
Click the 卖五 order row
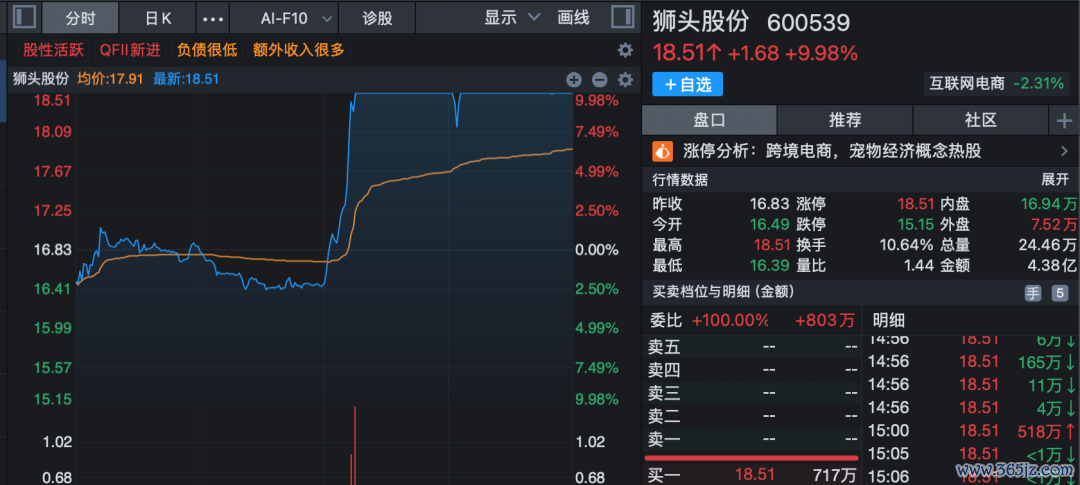(x=751, y=347)
